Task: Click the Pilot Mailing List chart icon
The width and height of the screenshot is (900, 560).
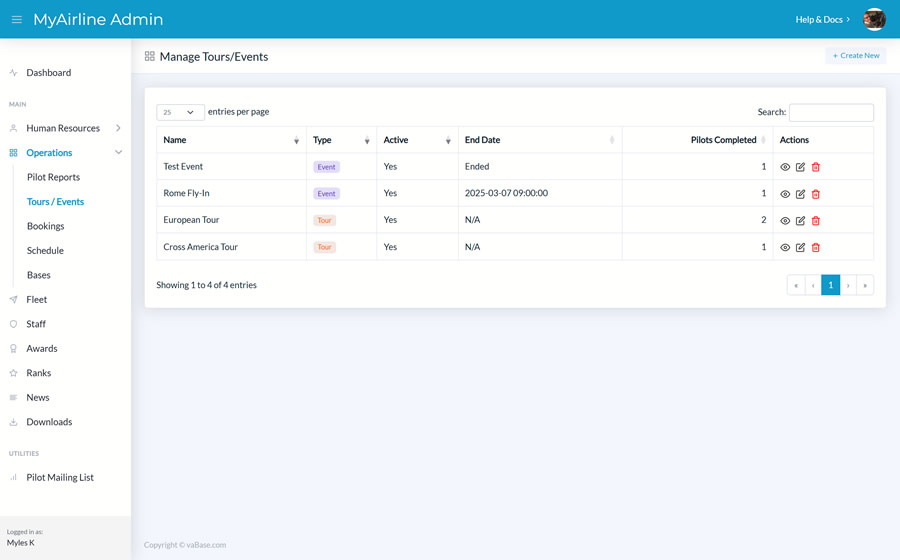Action: (13, 477)
